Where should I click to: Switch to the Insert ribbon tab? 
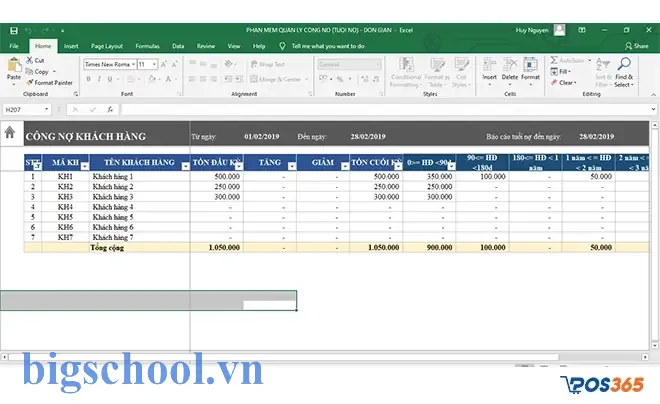[71, 46]
